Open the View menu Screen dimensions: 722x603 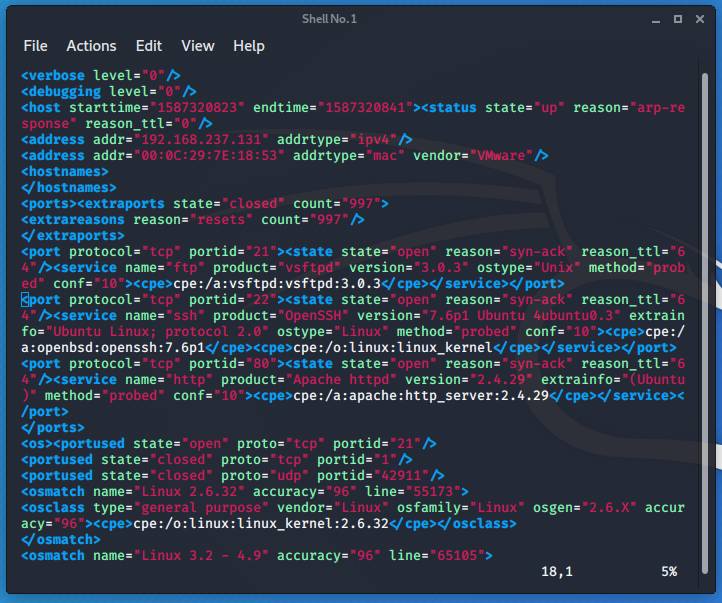pyautogui.click(x=198, y=46)
